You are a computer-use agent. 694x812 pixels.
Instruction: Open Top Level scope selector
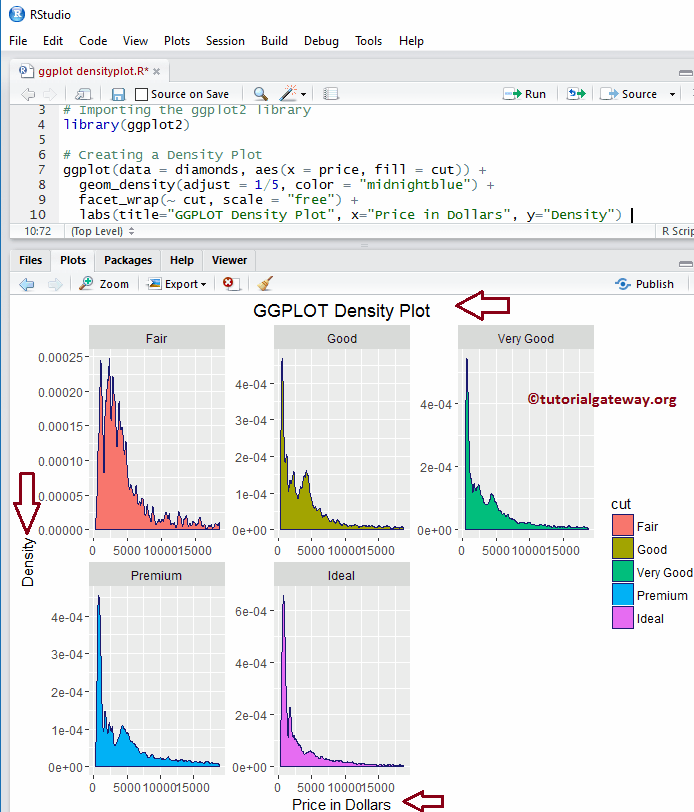pos(103,231)
